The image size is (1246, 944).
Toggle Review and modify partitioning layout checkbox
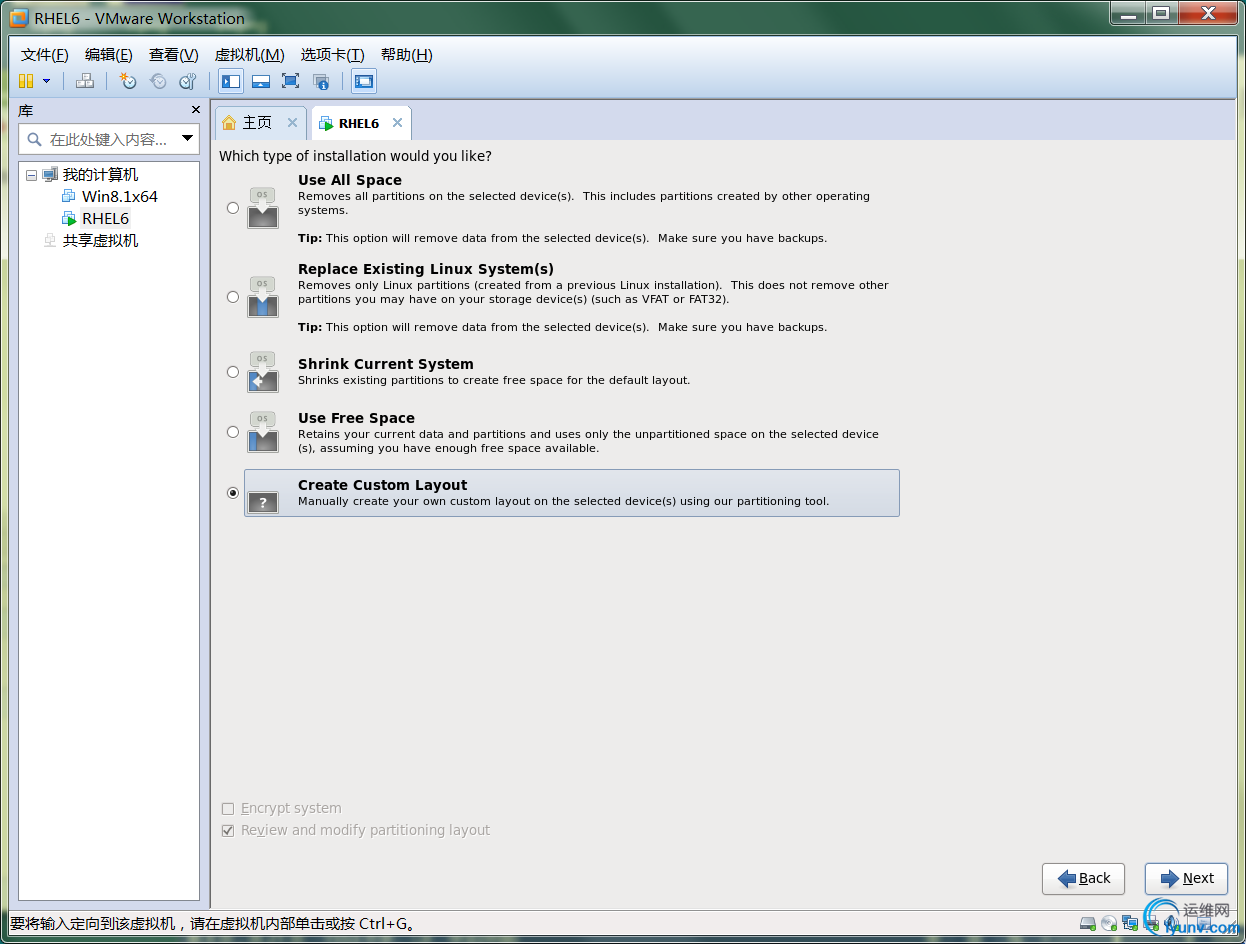tap(228, 830)
